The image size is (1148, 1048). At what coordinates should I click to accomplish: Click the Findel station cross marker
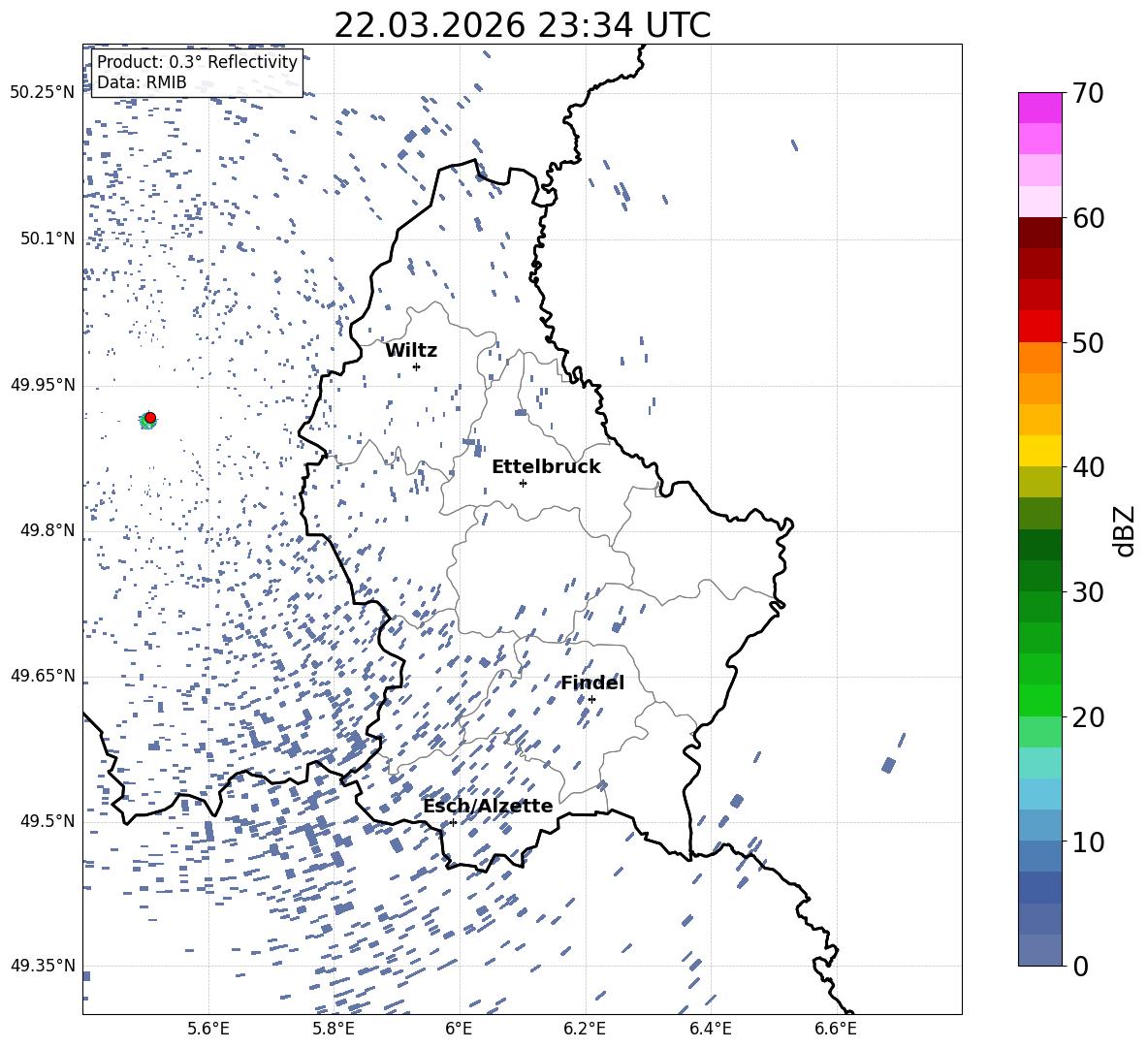(591, 700)
